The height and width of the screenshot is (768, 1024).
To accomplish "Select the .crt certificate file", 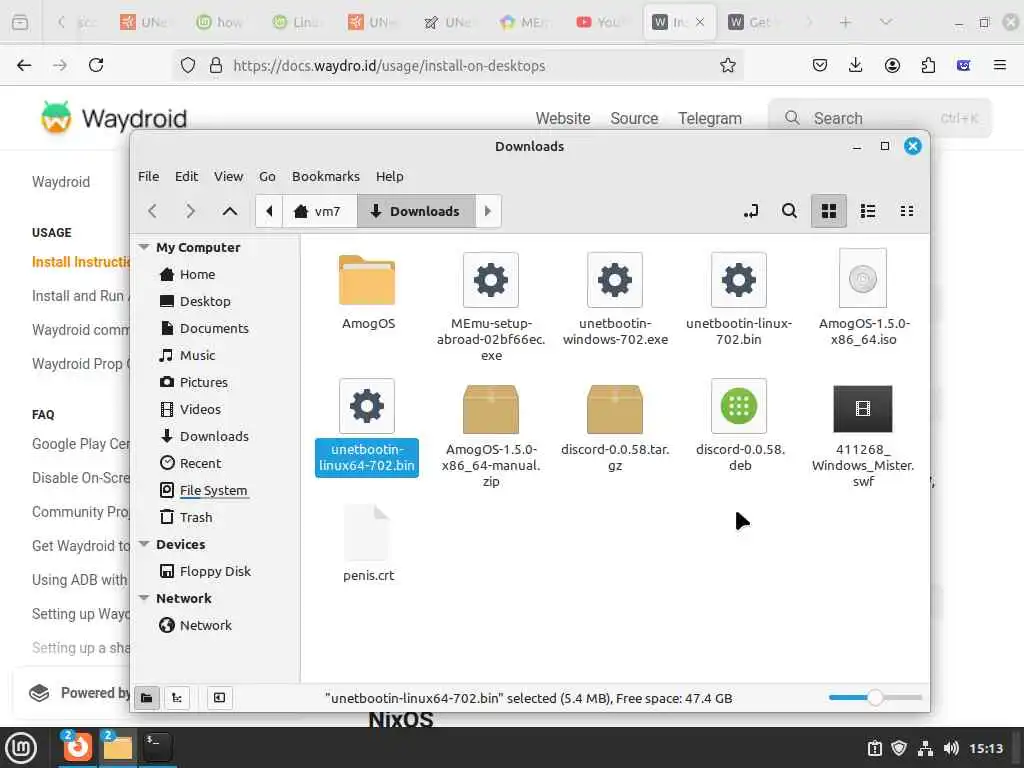I will point(368,543).
